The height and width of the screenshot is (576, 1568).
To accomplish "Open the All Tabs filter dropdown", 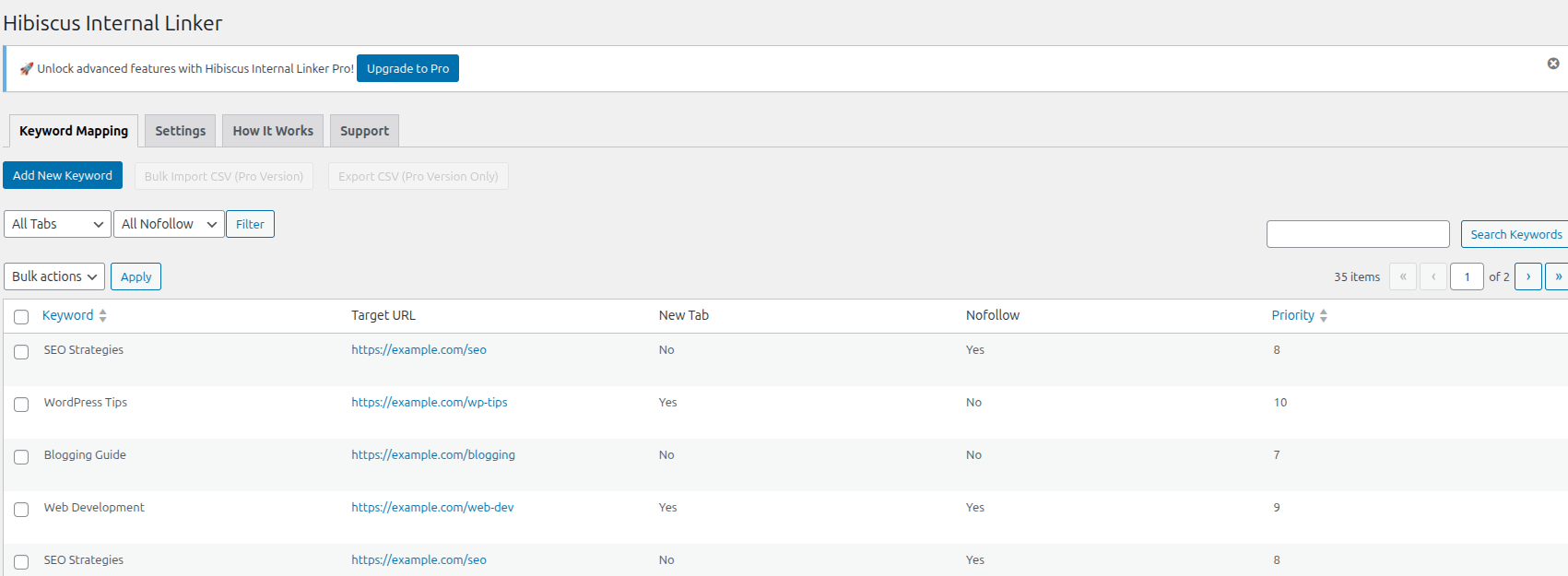I will coord(57,224).
